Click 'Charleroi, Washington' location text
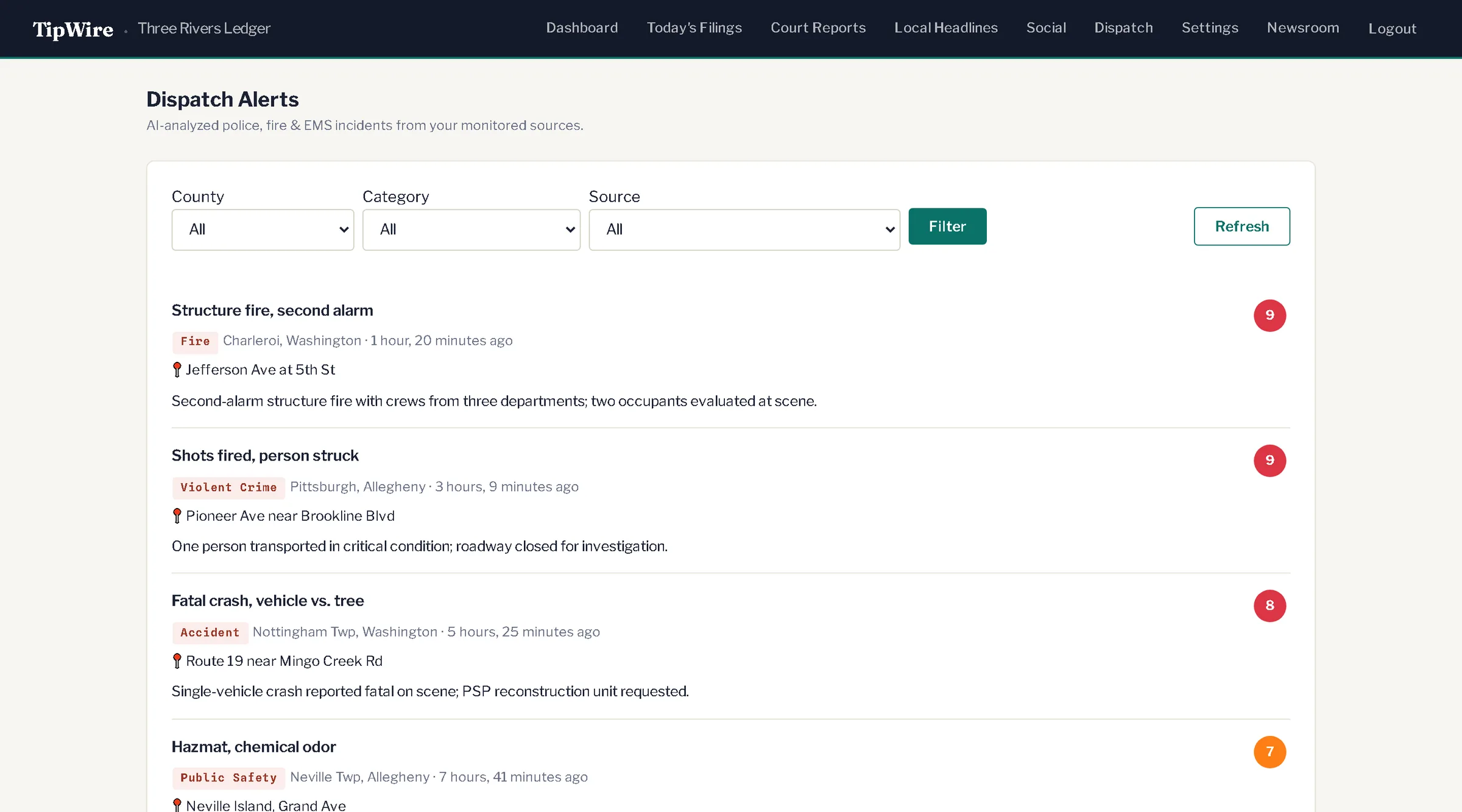This screenshot has width=1462, height=812. coord(292,341)
